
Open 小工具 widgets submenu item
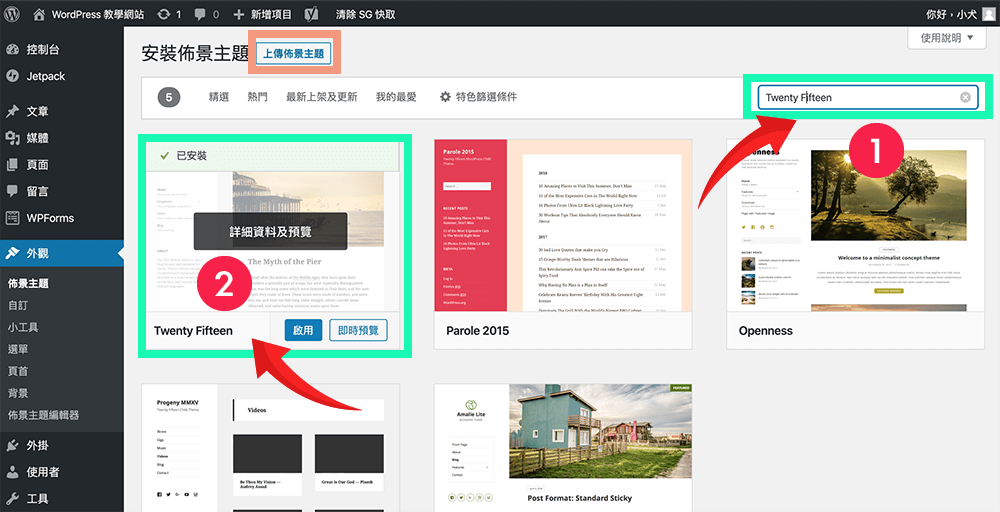tap(23, 328)
